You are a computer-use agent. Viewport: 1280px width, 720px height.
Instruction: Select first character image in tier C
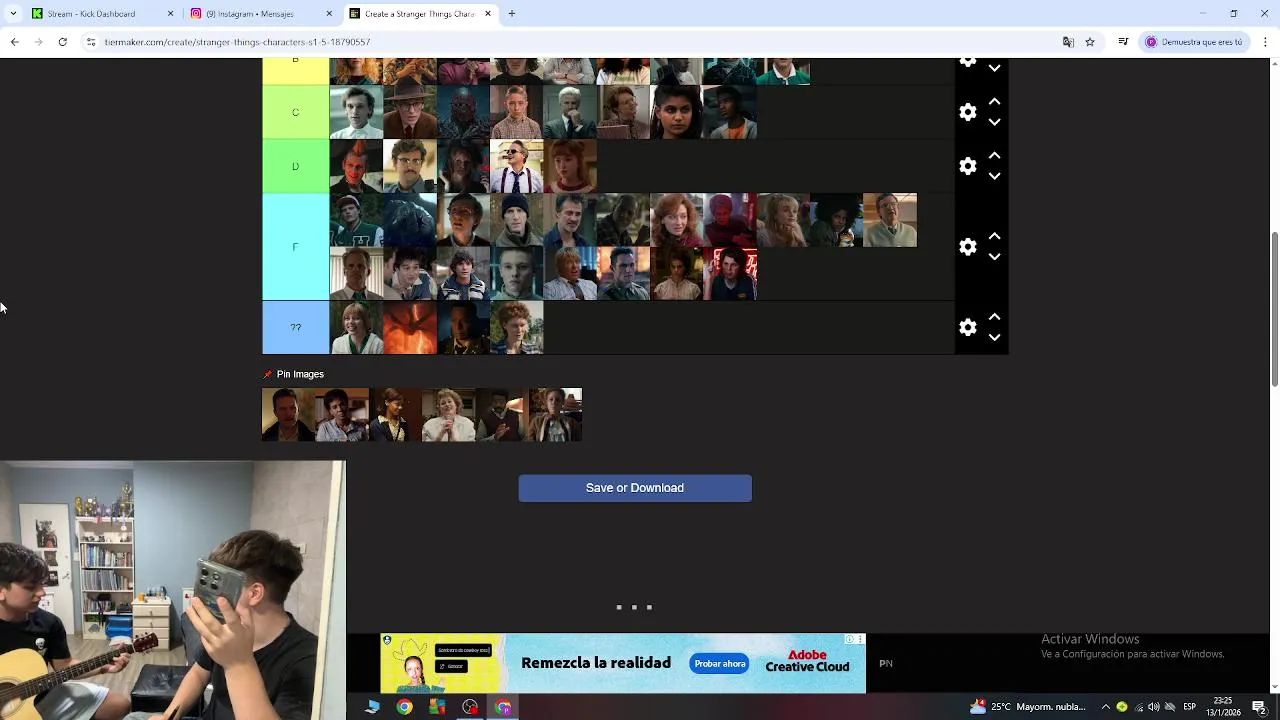pyautogui.click(x=356, y=112)
